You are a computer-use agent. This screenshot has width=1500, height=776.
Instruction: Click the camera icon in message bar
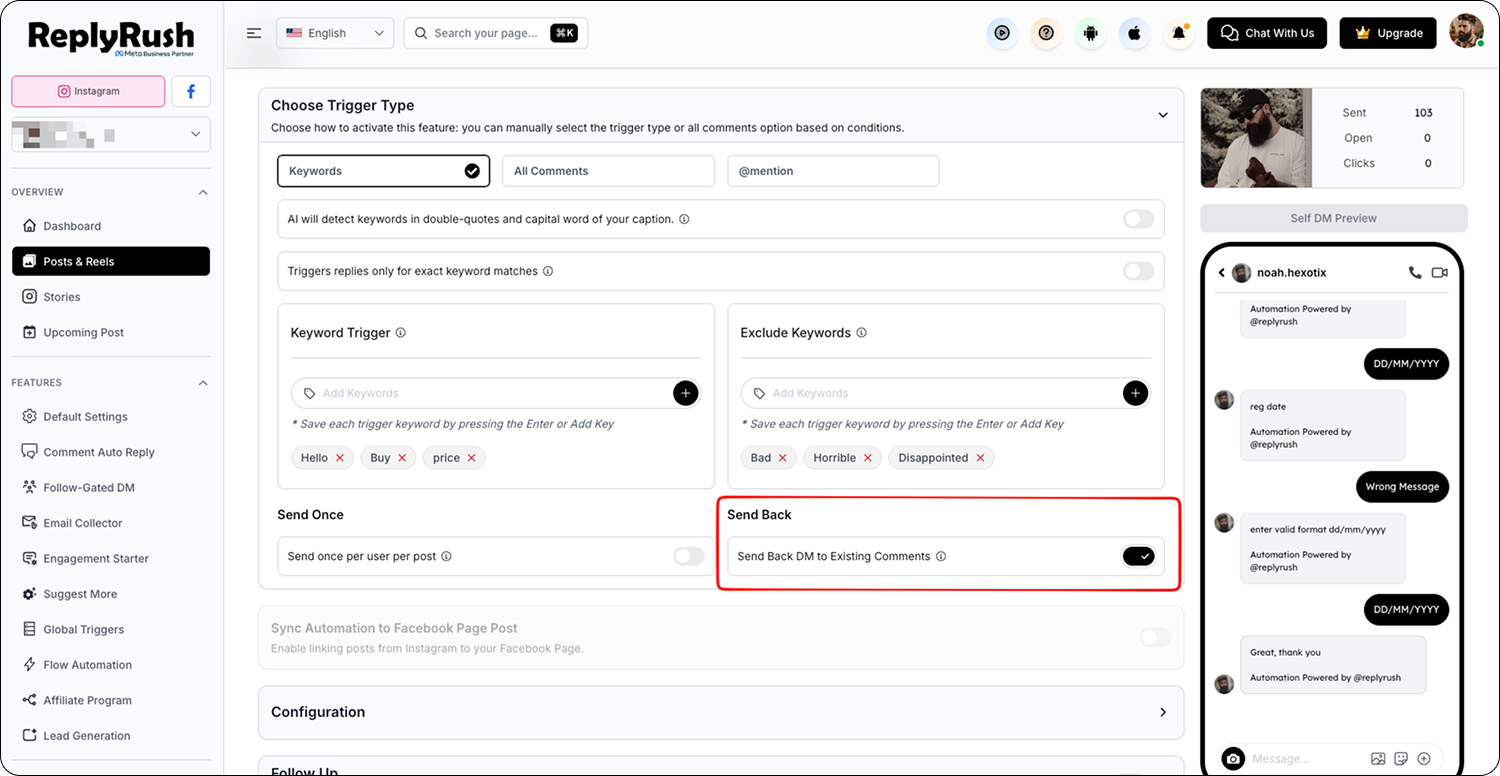tap(1233, 759)
